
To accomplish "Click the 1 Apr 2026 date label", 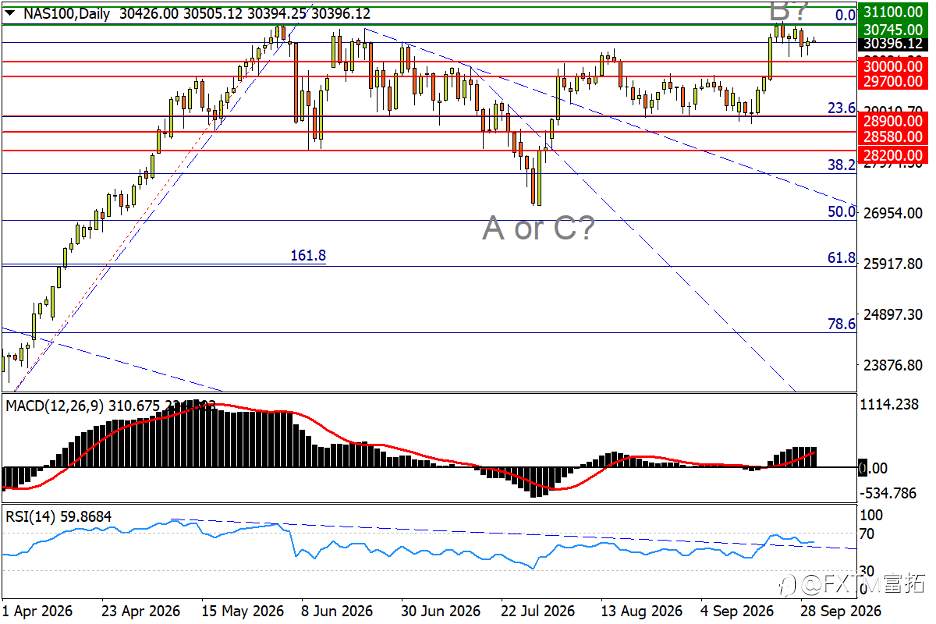I will [x=37, y=611].
